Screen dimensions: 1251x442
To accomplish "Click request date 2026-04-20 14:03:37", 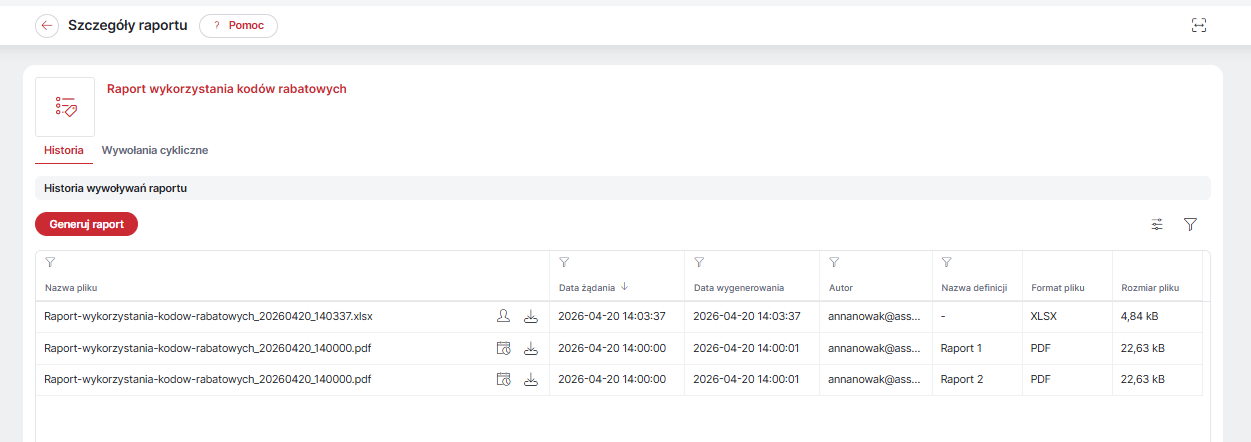I will (612, 316).
